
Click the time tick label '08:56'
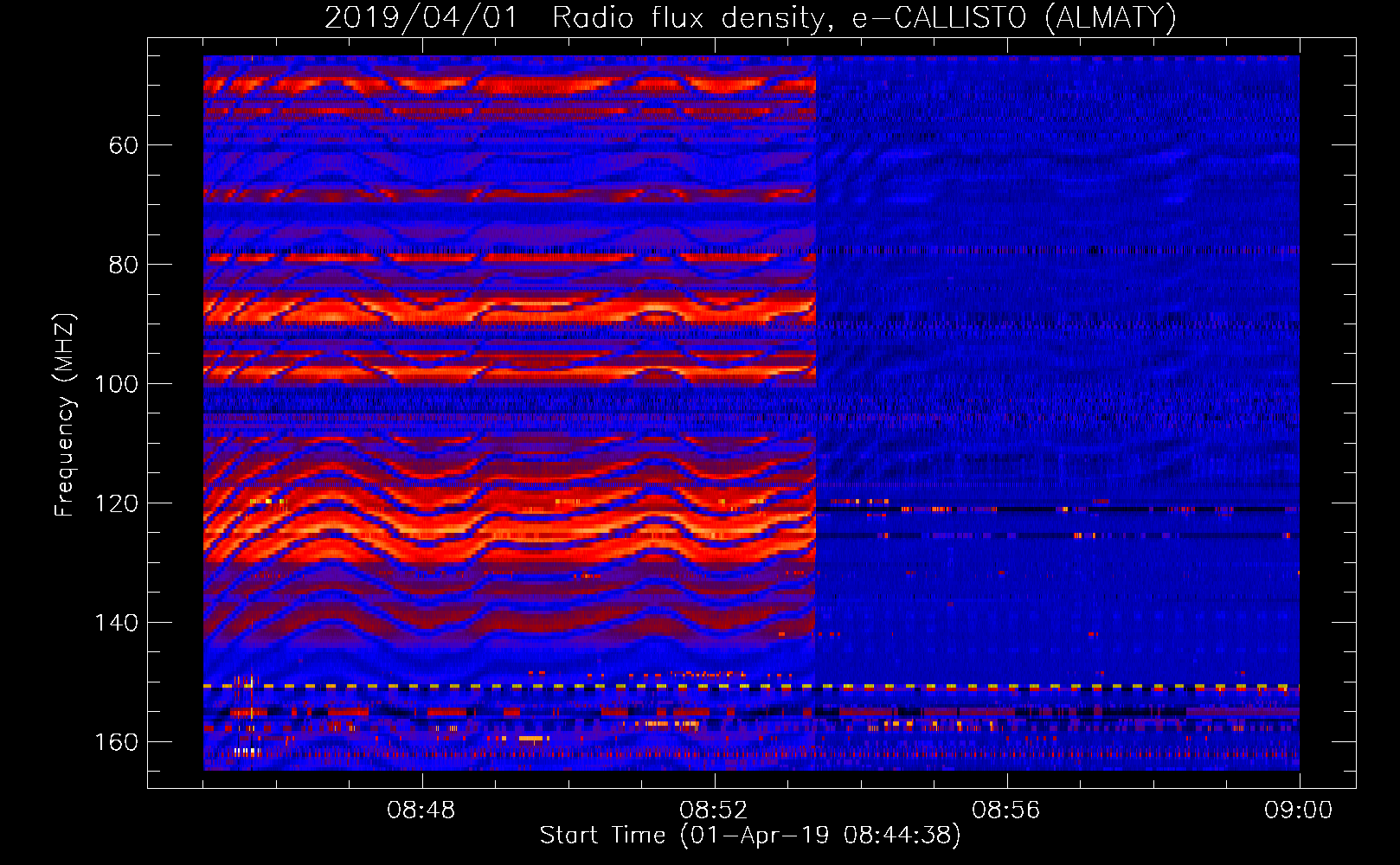click(1006, 811)
